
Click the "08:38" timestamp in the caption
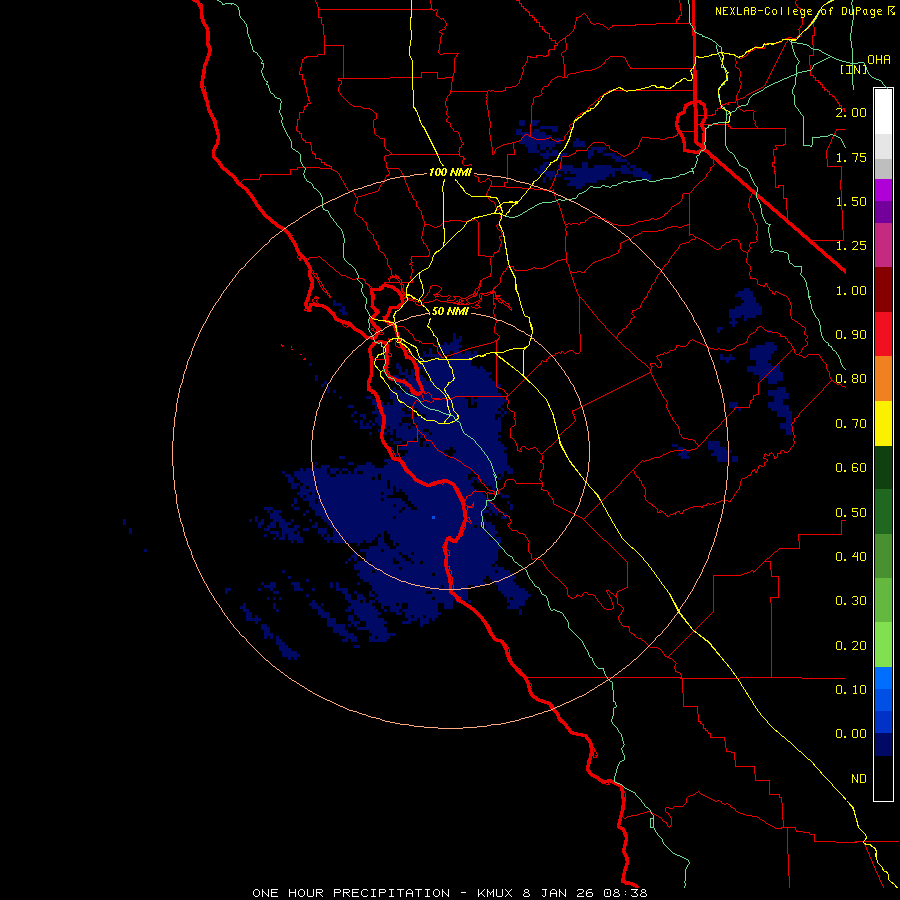[x=626, y=893]
